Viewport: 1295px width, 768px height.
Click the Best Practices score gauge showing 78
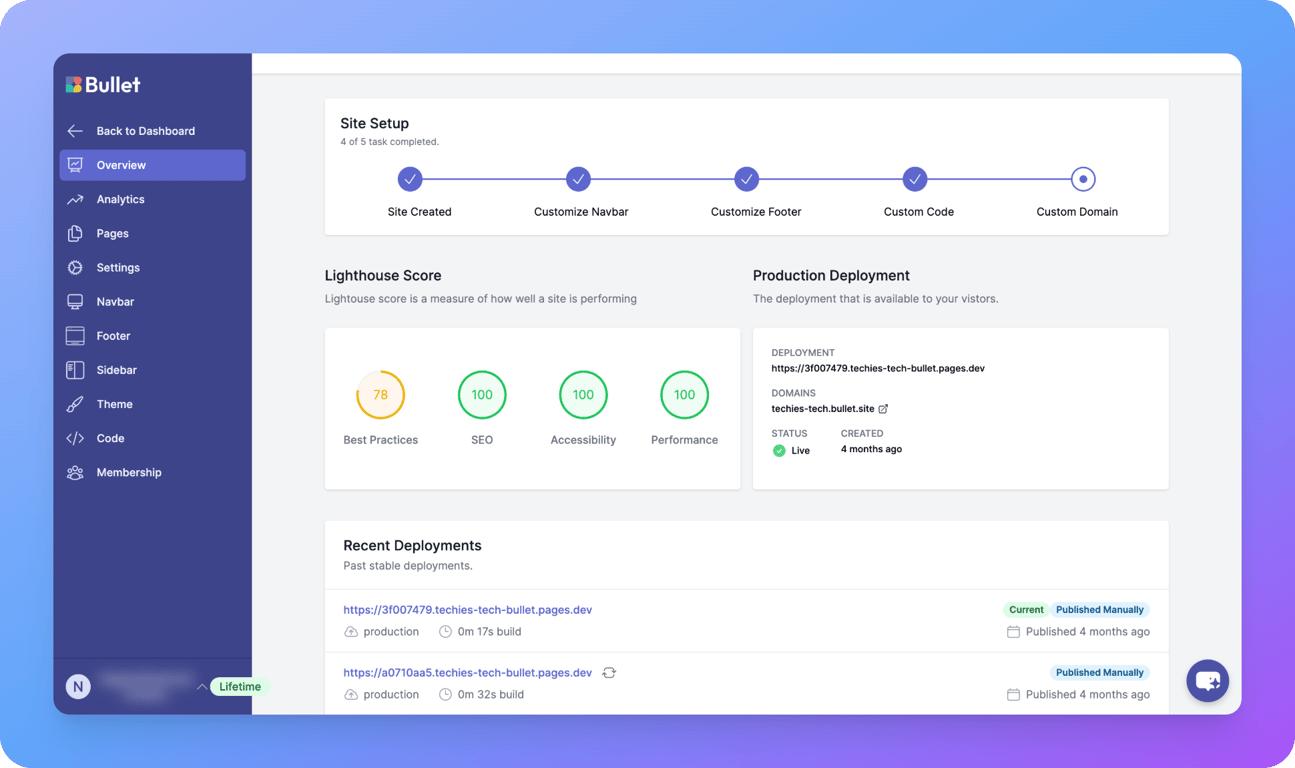(x=381, y=395)
